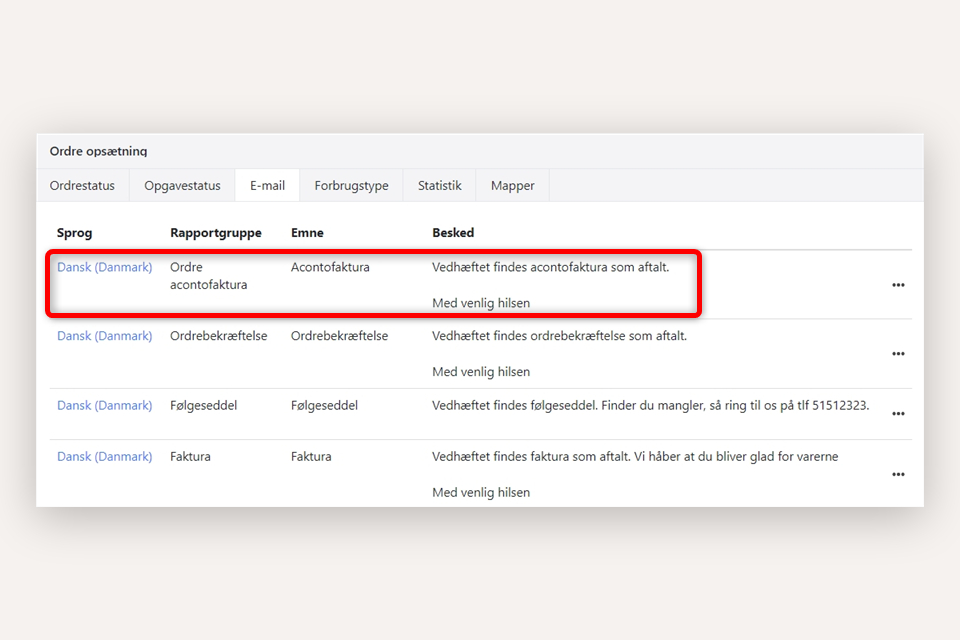960x640 pixels.
Task: Click Dansk (Danmark) link in Acontofaktura row
Action: coord(105,267)
